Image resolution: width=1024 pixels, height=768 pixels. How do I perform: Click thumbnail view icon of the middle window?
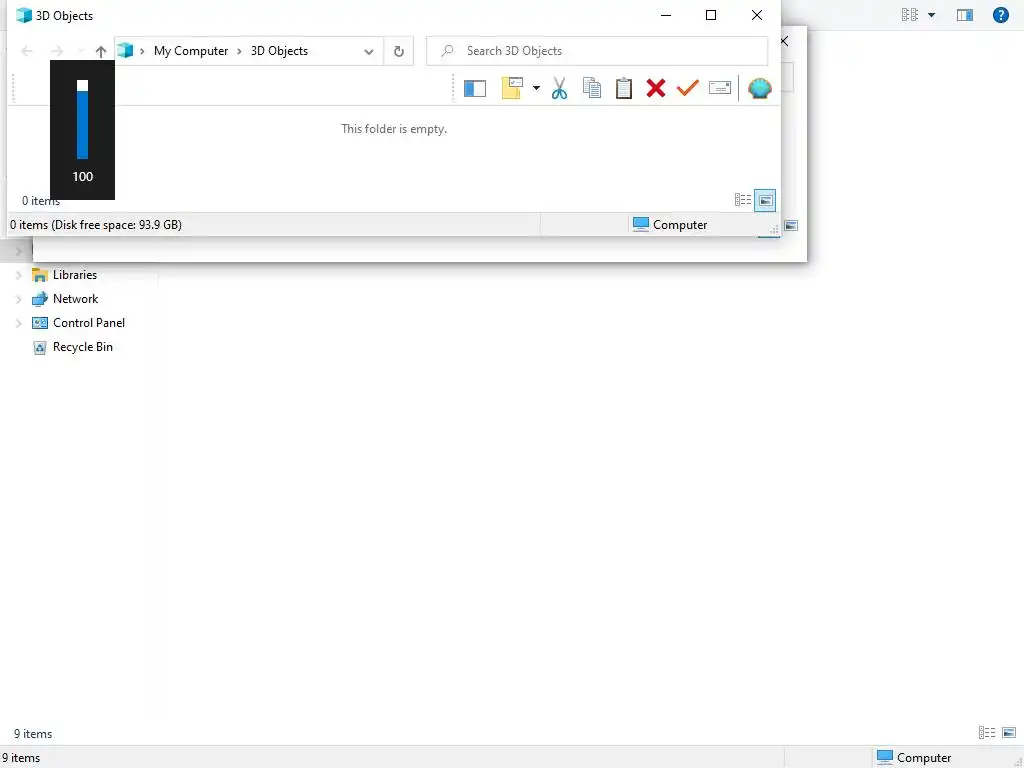[791, 225]
